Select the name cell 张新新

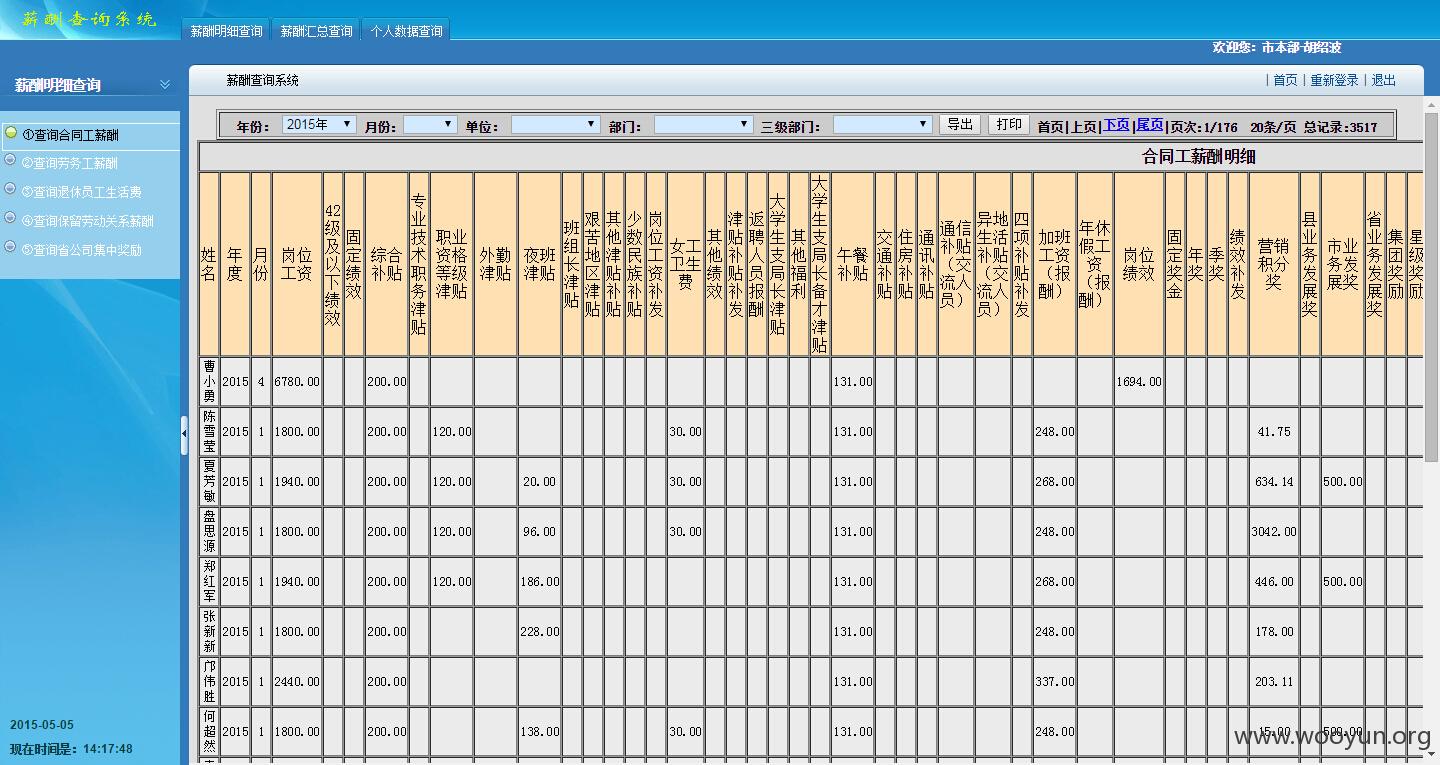(209, 631)
